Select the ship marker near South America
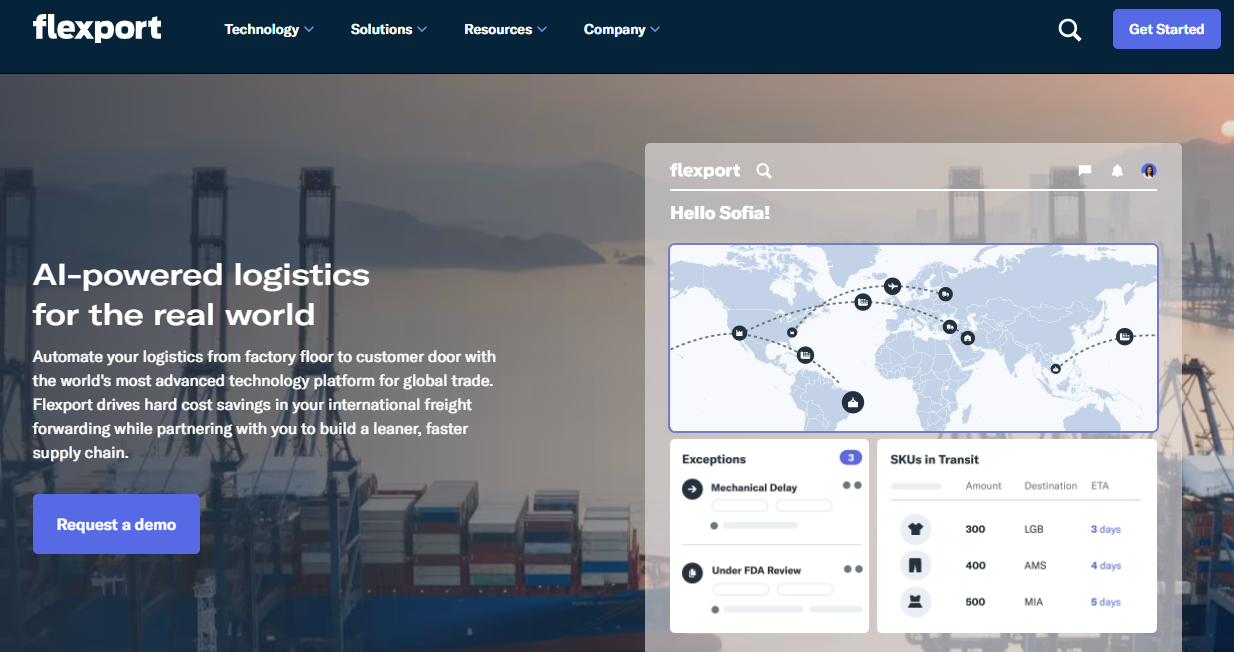Viewport: 1234px width, 652px height. pos(853,402)
